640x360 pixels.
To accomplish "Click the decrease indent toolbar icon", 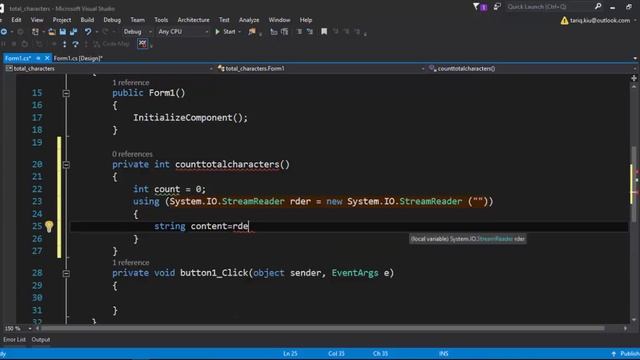I will click(x=273, y=31).
